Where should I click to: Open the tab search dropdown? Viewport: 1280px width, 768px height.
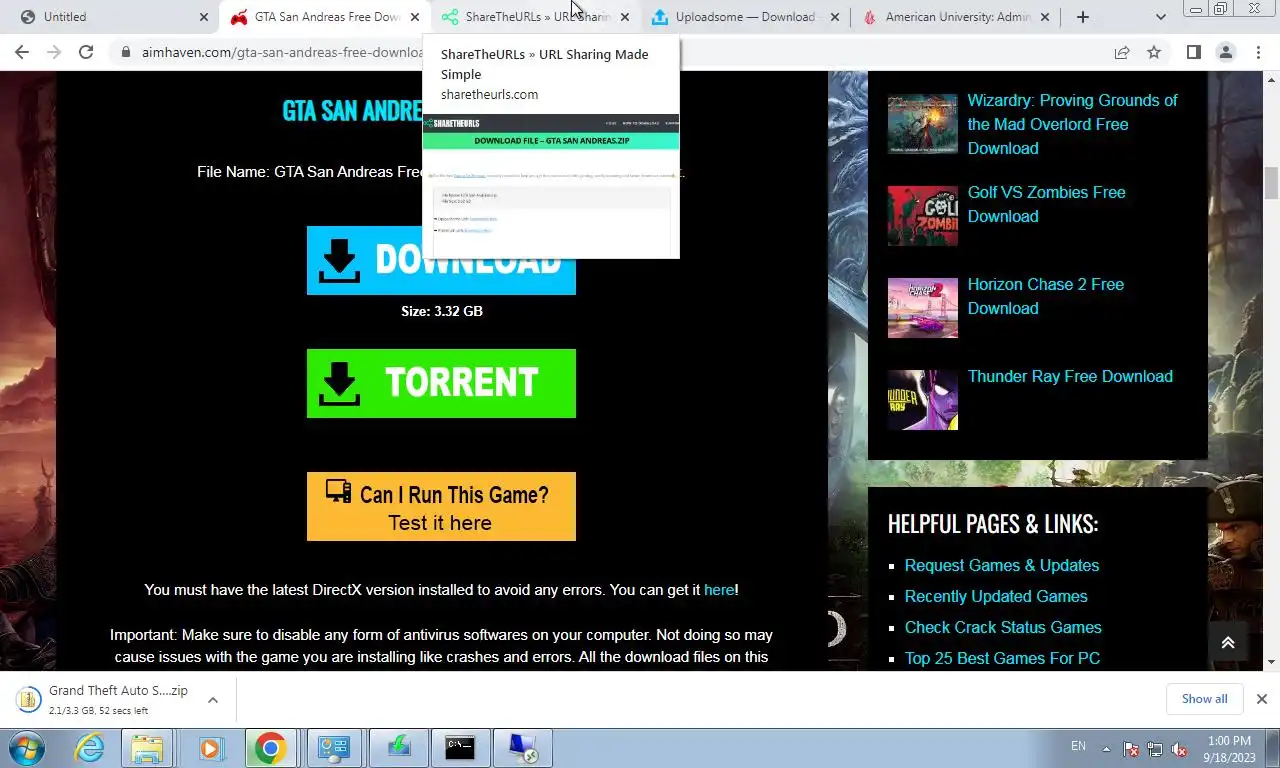1160,17
